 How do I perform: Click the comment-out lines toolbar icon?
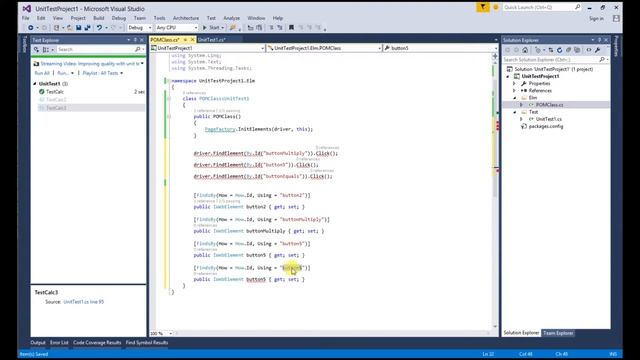(271, 28)
